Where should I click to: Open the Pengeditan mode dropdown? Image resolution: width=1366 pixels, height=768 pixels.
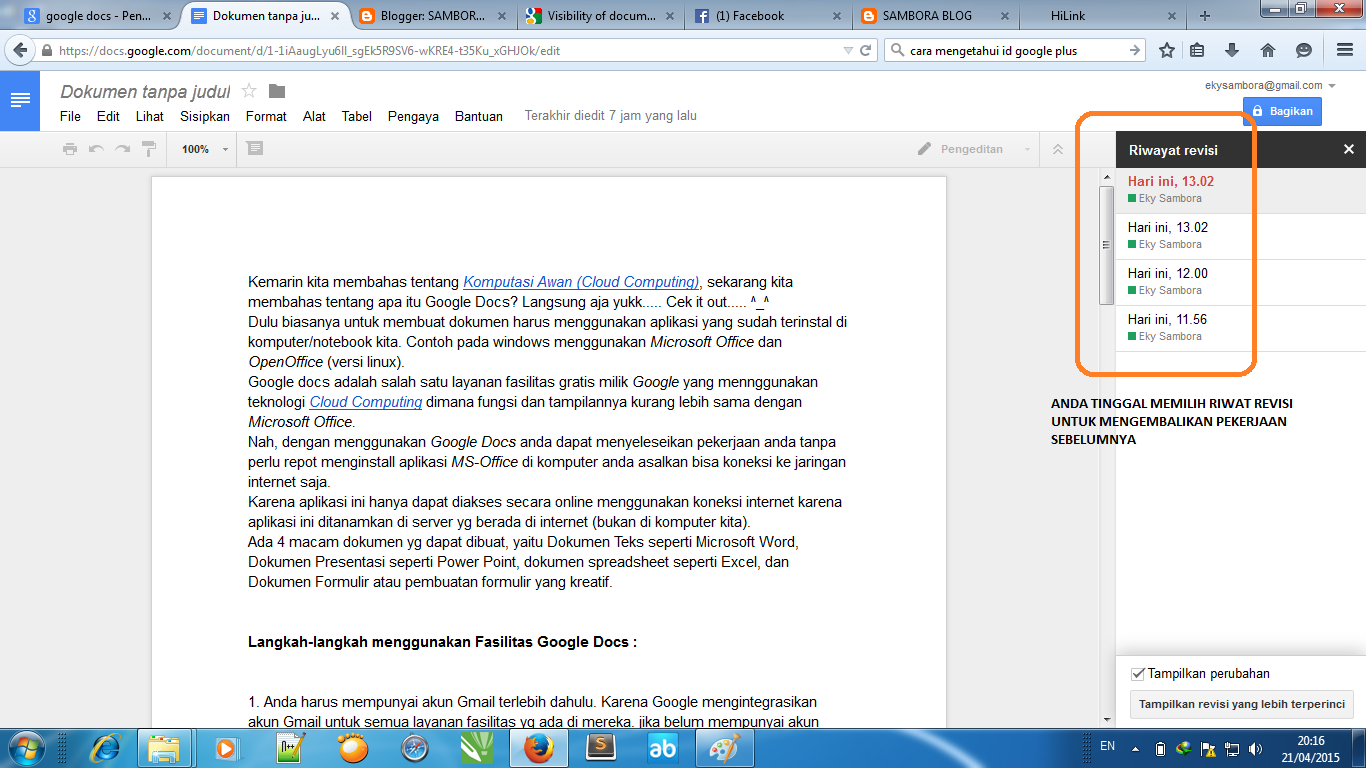click(x=974, y=149)
